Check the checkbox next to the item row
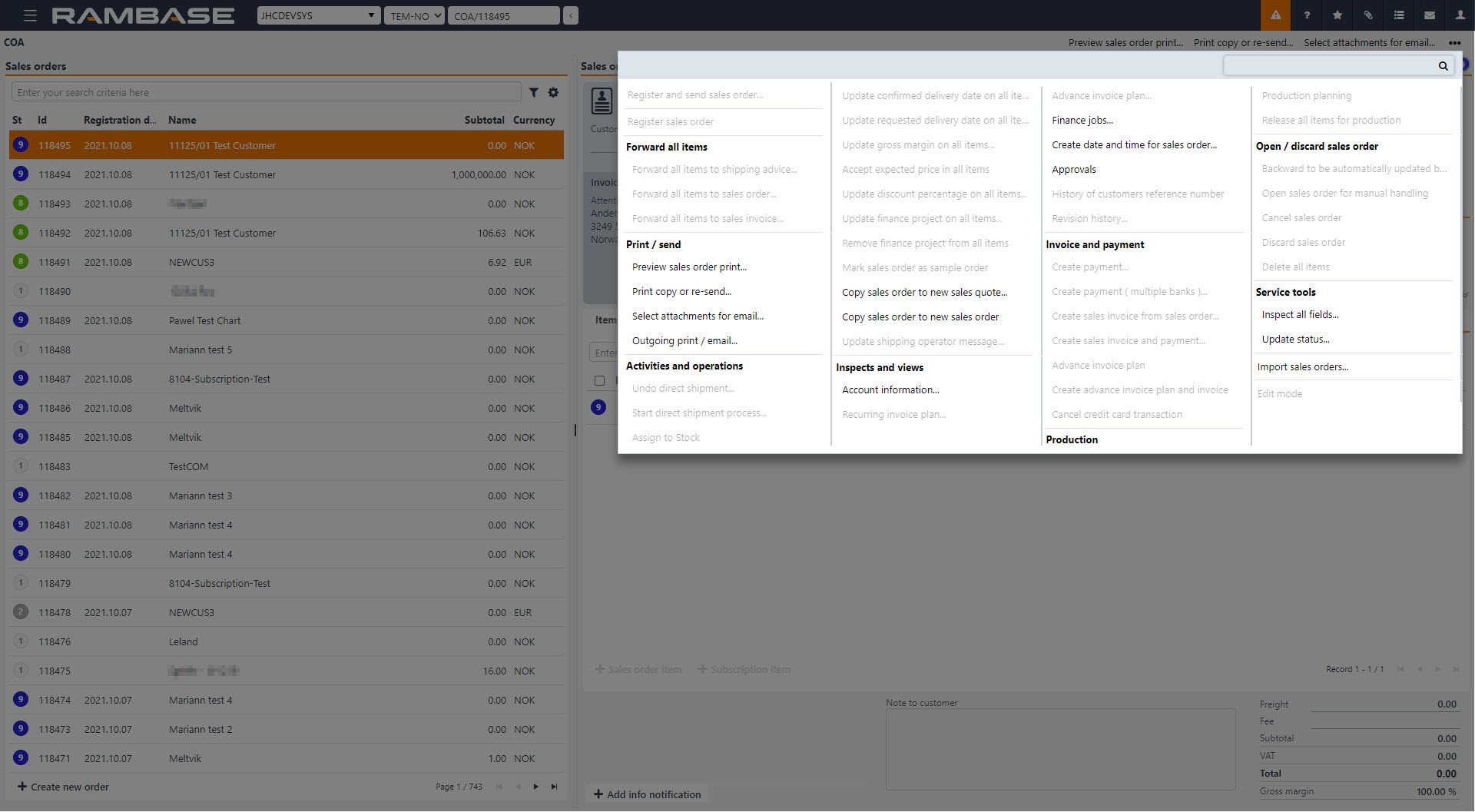 600,380
